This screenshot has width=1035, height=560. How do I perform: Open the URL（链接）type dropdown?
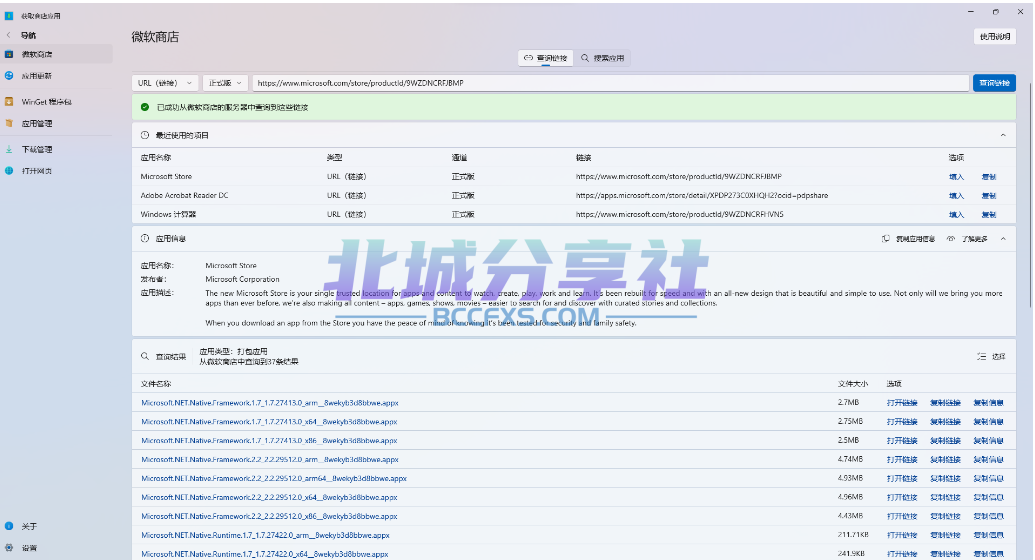tap(164, 83)
